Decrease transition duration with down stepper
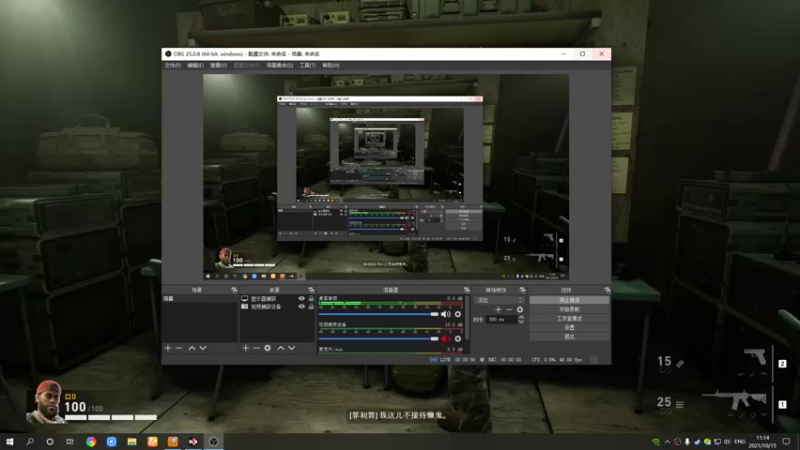800x450 pixels. pos(521,321)
